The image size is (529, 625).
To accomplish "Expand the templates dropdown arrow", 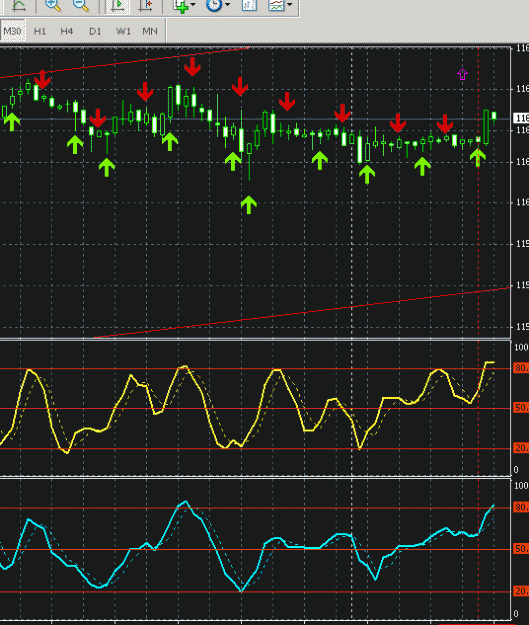I will tap(290, 5).
